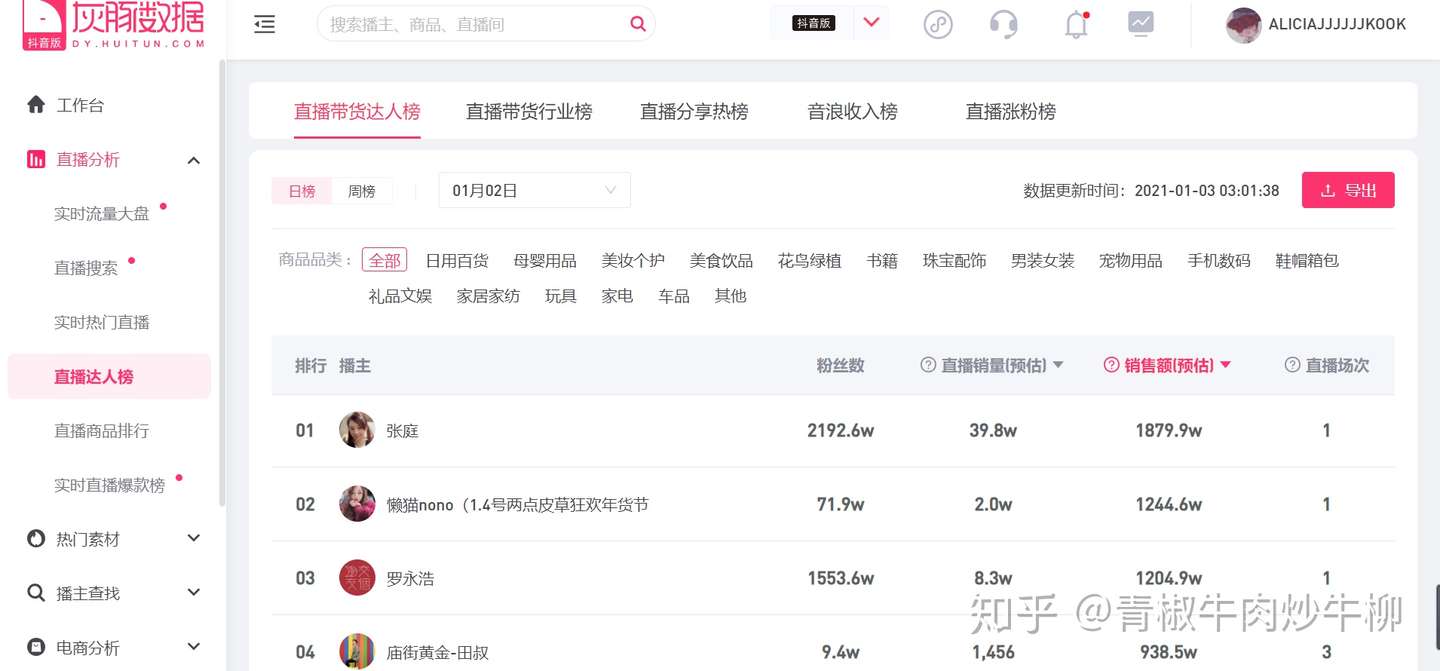This screenshot has width=1440, height=671.
Task: Click the sidebar collapse menu icon
Action: click(x=264, y=24)
